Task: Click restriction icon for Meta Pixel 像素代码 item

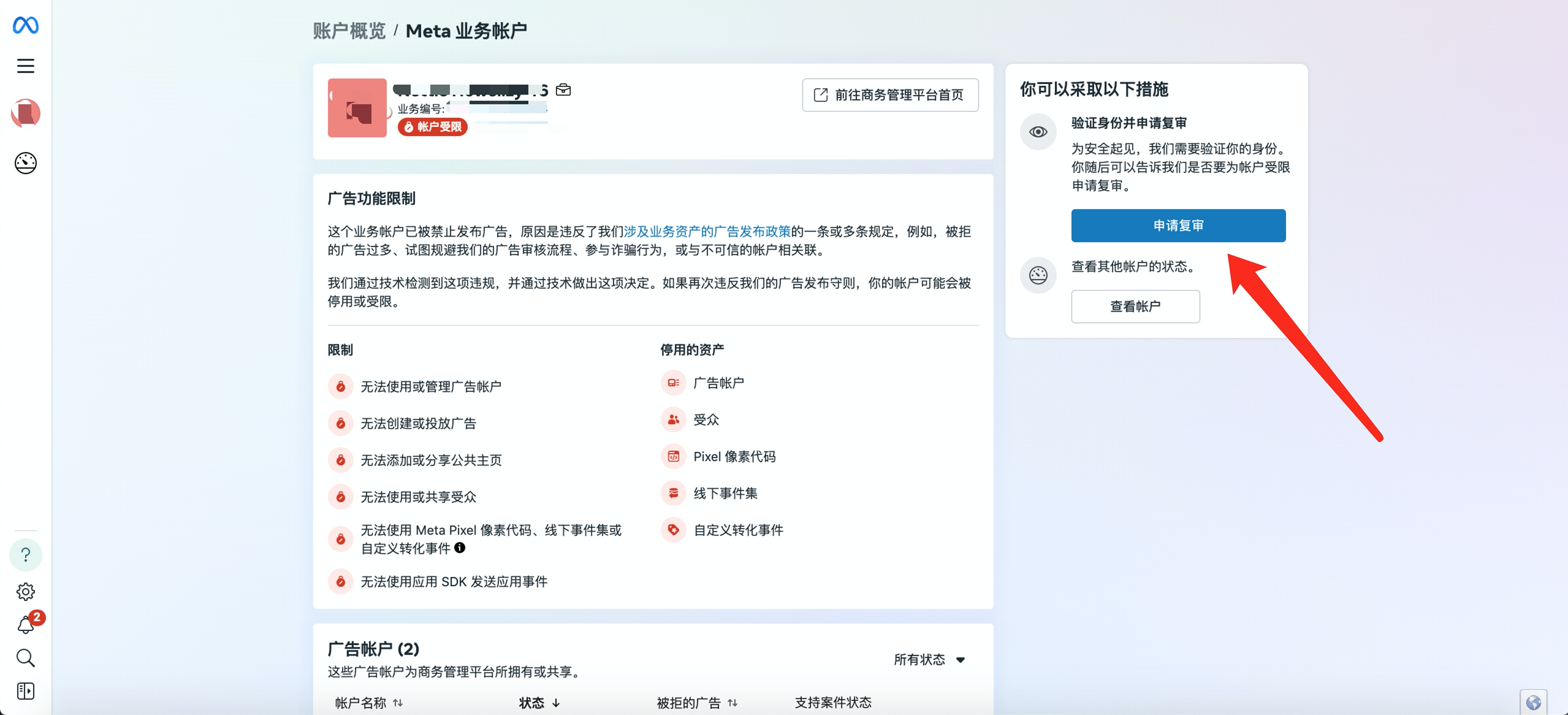Action: (341, 539)
